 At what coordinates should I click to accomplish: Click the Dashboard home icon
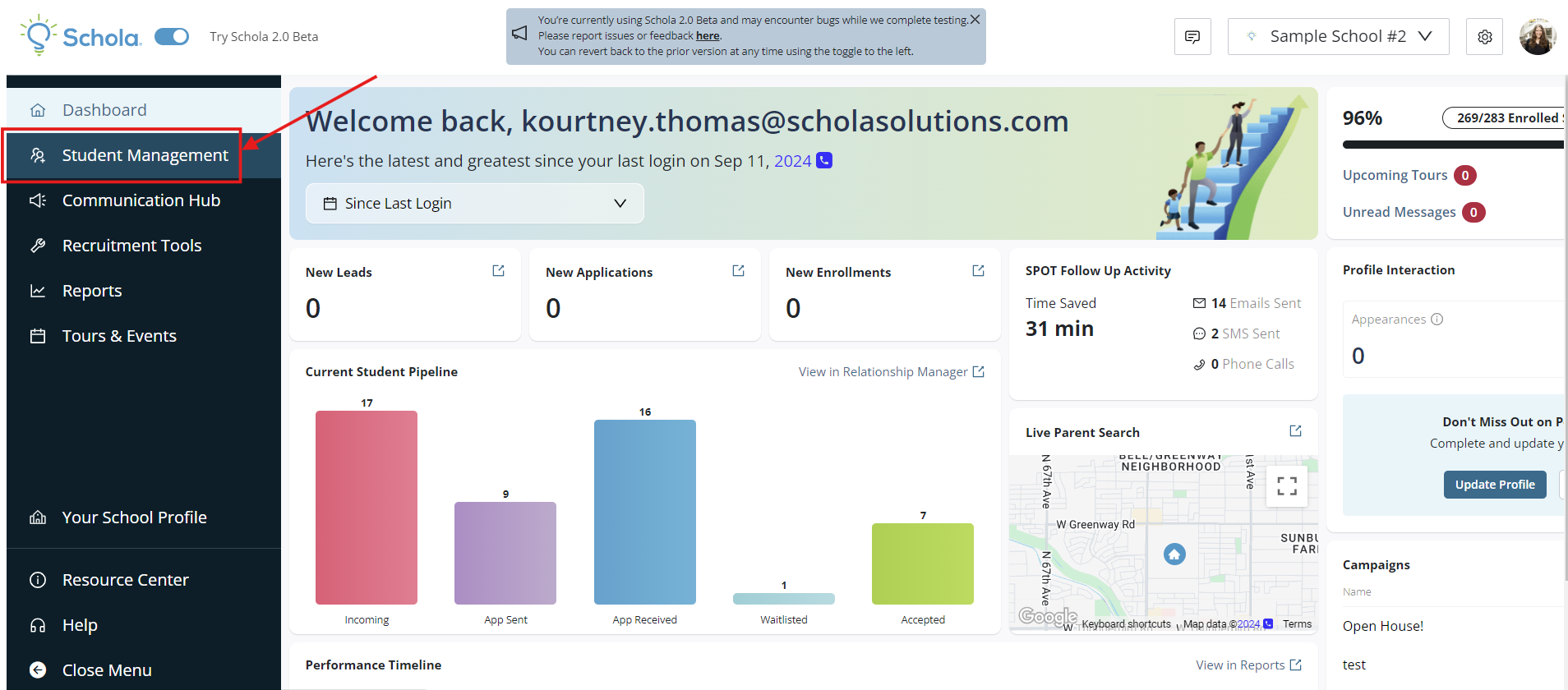[x=38, y=110]
